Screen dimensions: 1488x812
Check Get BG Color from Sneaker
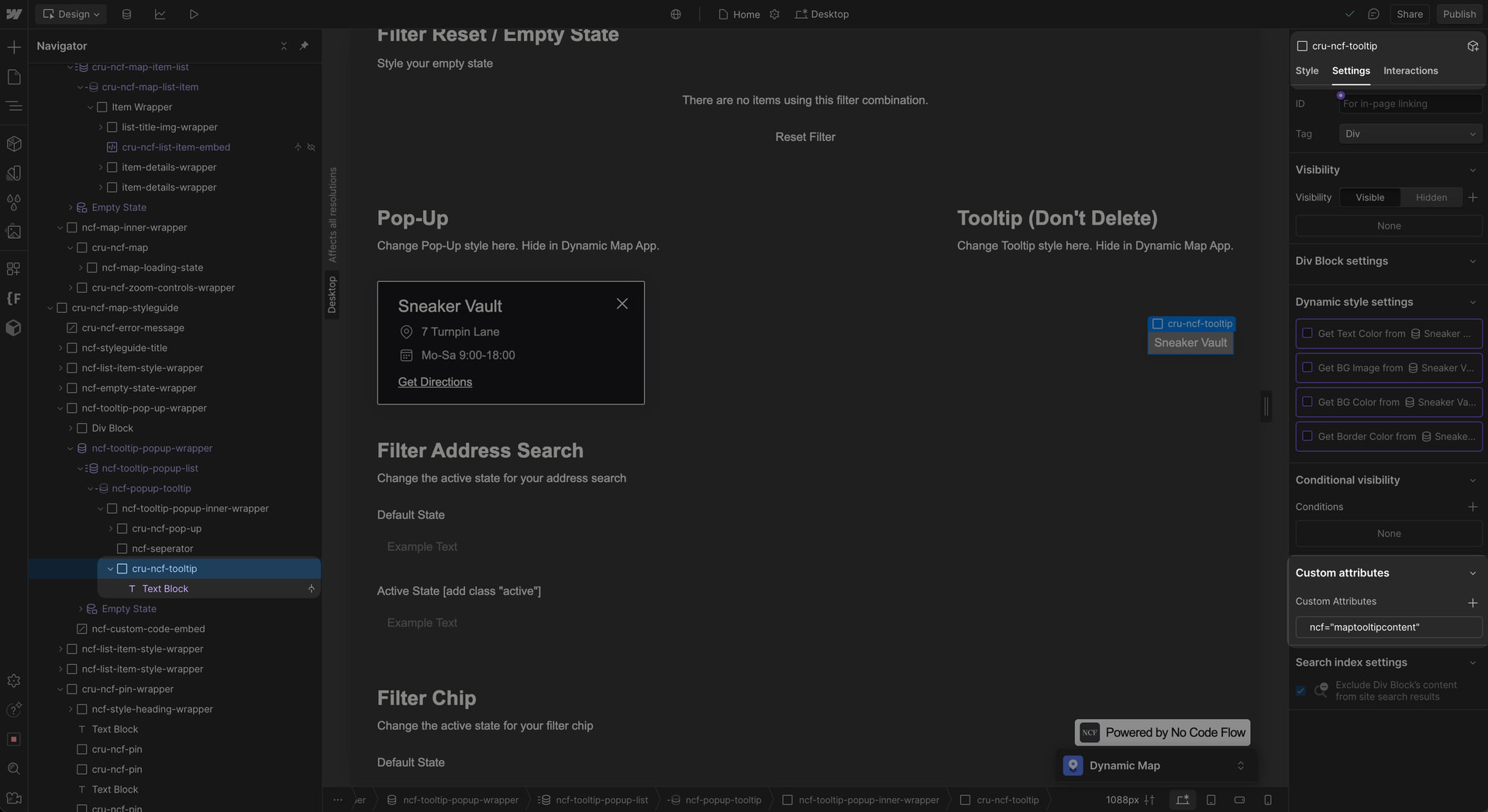pos(1307,401)
